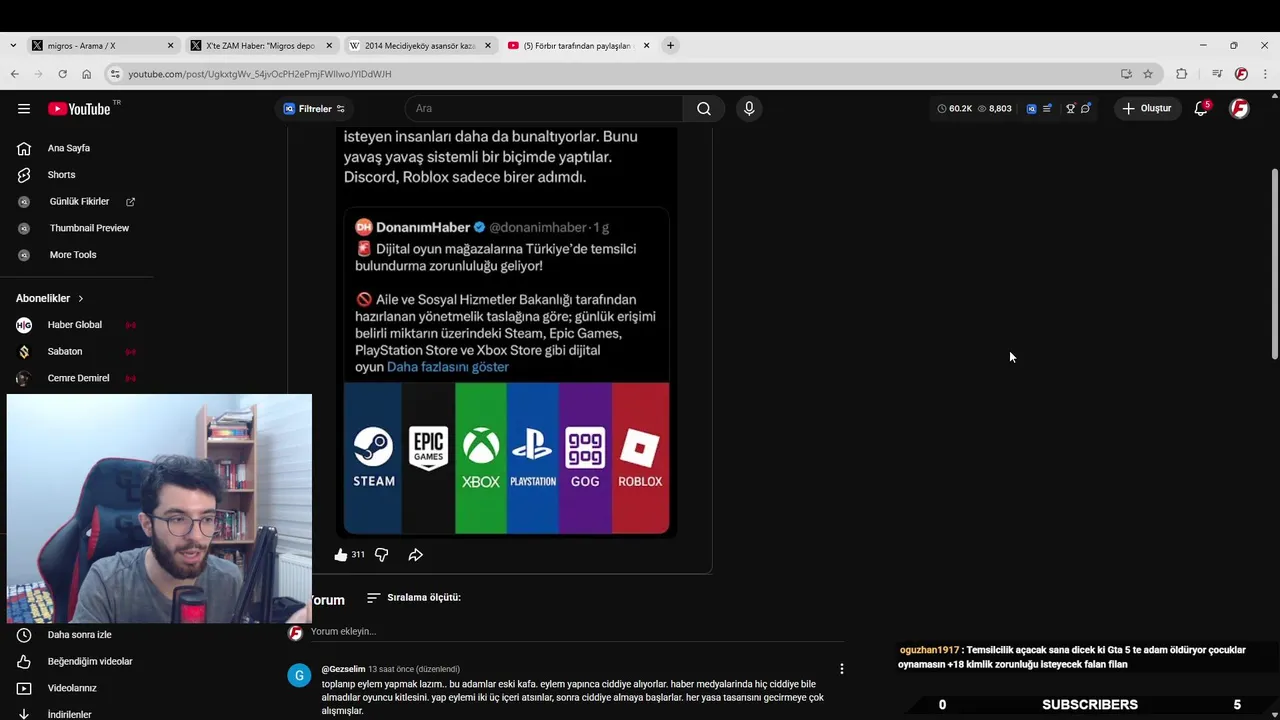Open @Gezselim commenter profile name

pos(343,669)
